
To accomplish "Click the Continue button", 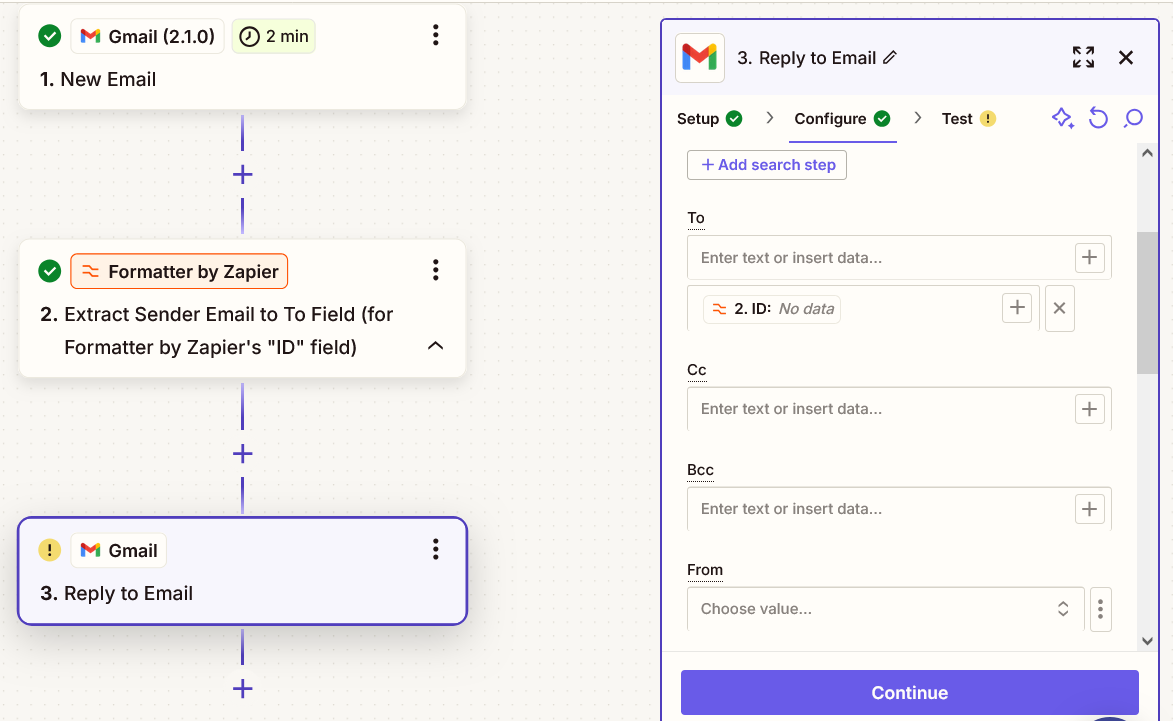I will [x=910, y=693].
